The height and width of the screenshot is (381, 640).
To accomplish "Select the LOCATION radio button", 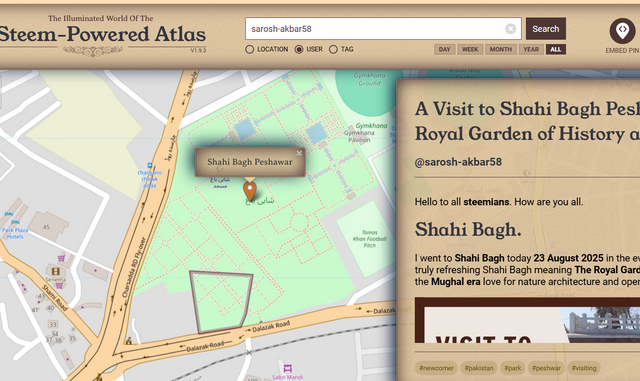I will (249, 49).
